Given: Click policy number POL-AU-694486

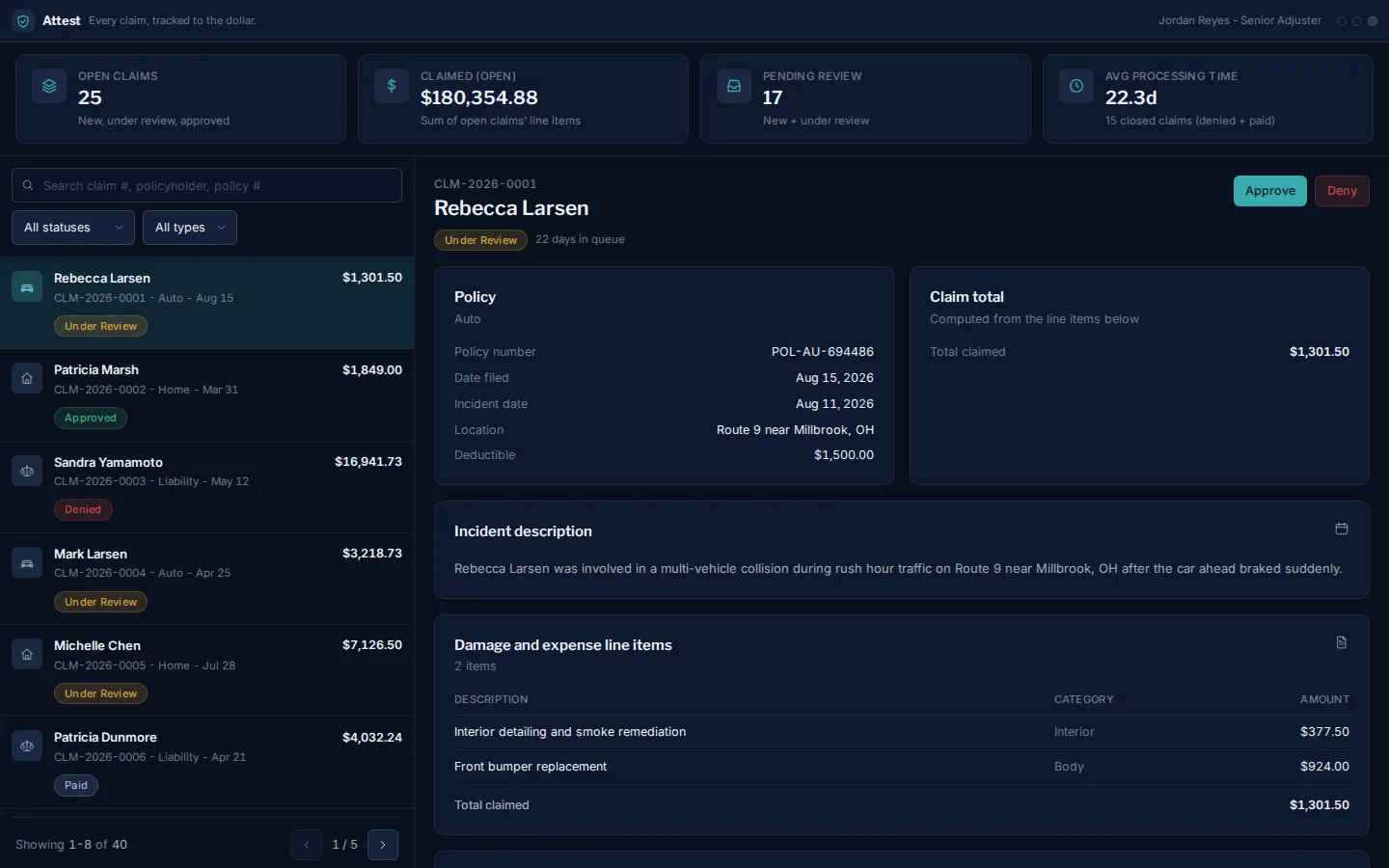Looking at the screenshot, I should [823, 352].
